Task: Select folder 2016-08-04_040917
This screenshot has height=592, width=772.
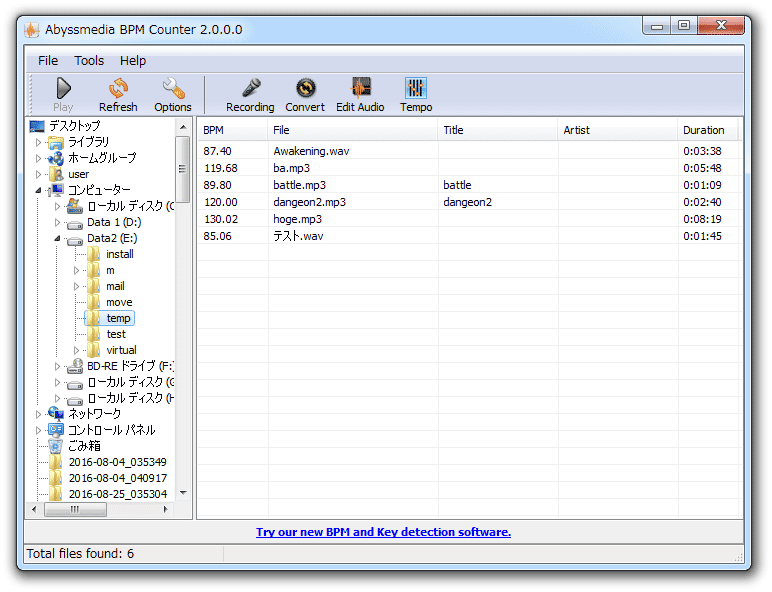Action: 118,478
